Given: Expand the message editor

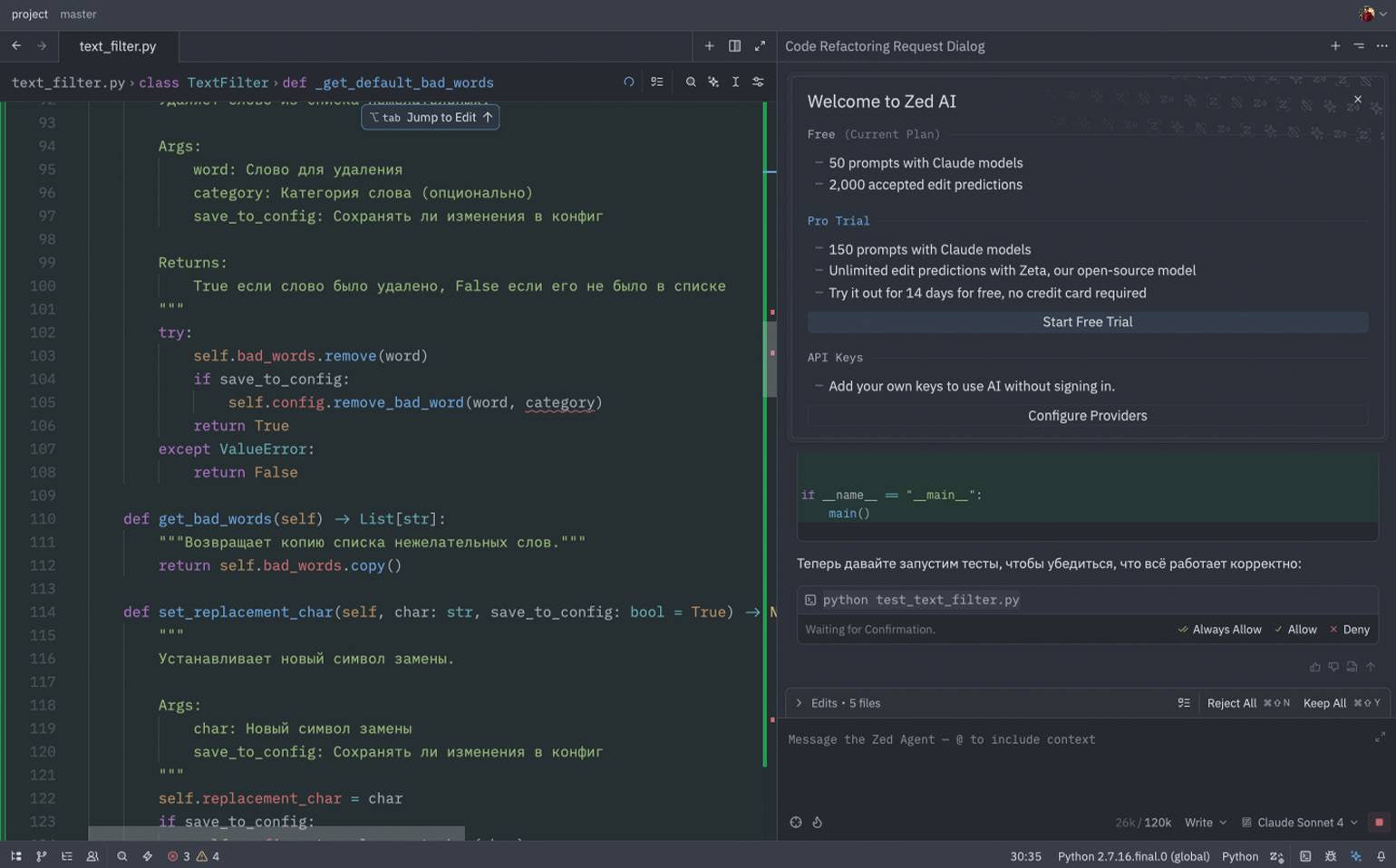Looking at the screenshot, I should tap(1380, 738).
